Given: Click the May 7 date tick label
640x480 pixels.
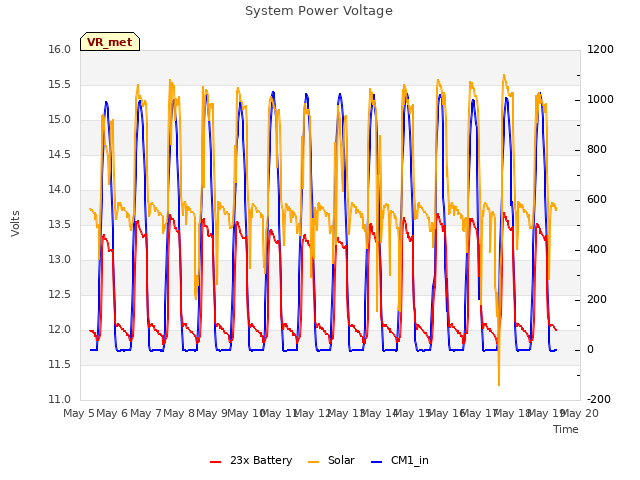Looking at the screenshot, I should [146, 414].
